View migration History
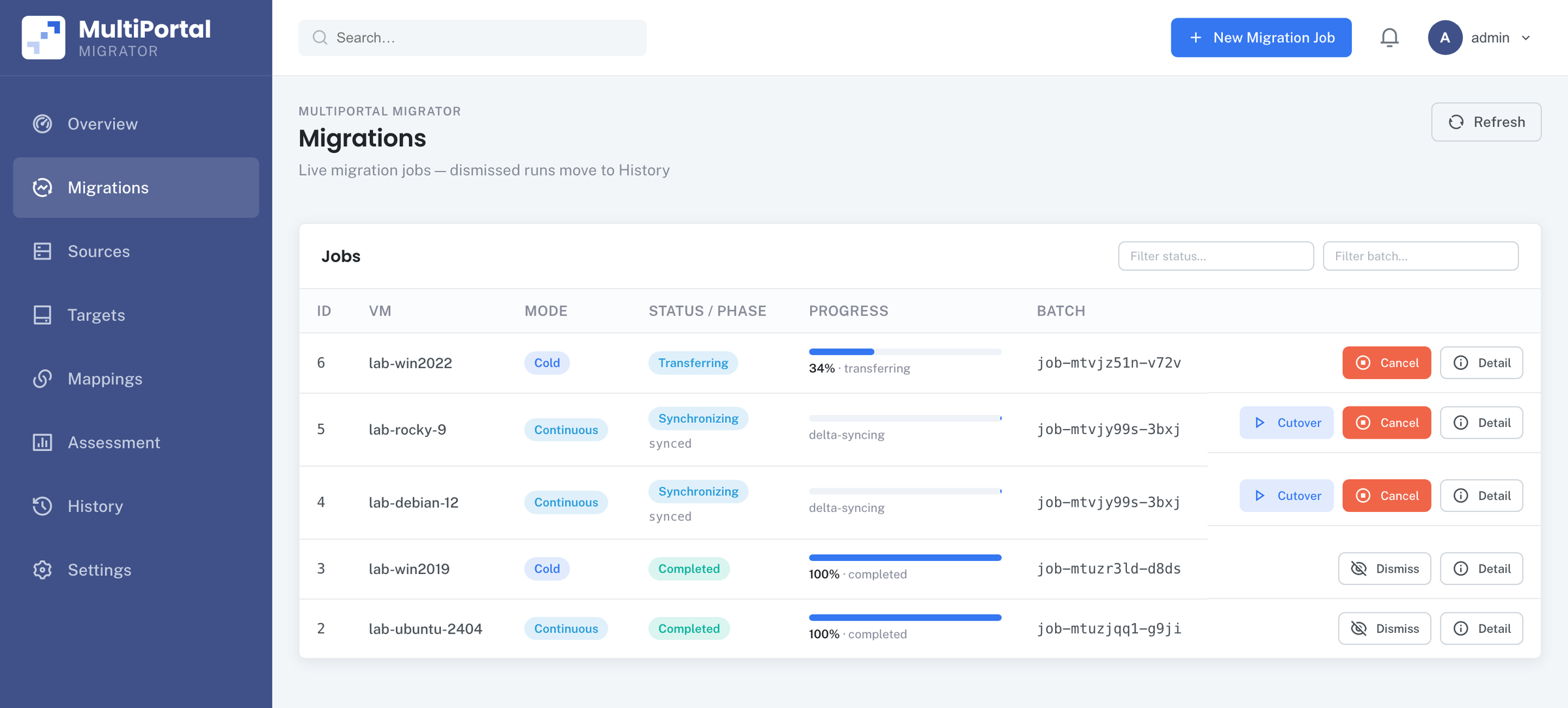This screenshot has height=708, width=1568. (x=136, y=506)
